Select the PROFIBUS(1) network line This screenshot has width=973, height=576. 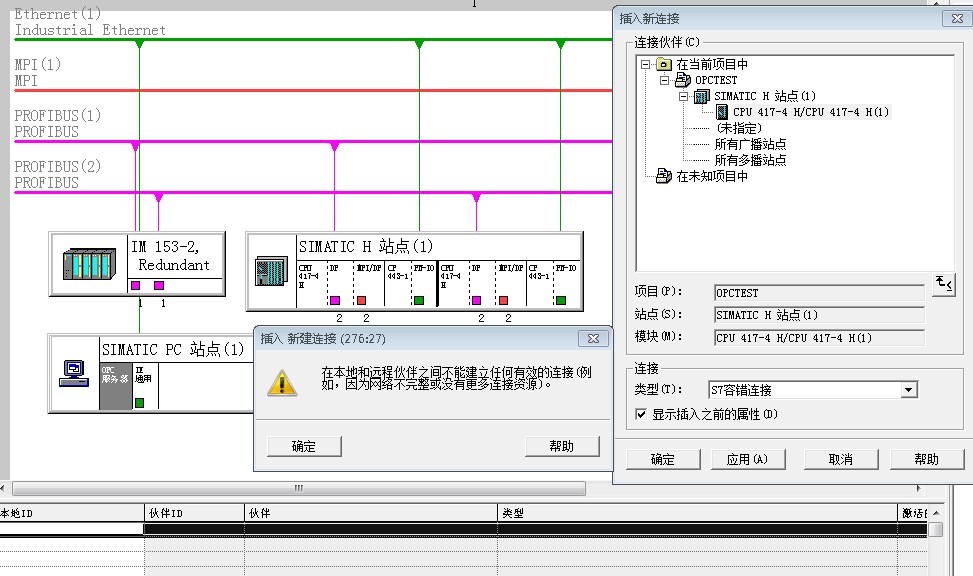pyautogui.click(x=313, y=142)
